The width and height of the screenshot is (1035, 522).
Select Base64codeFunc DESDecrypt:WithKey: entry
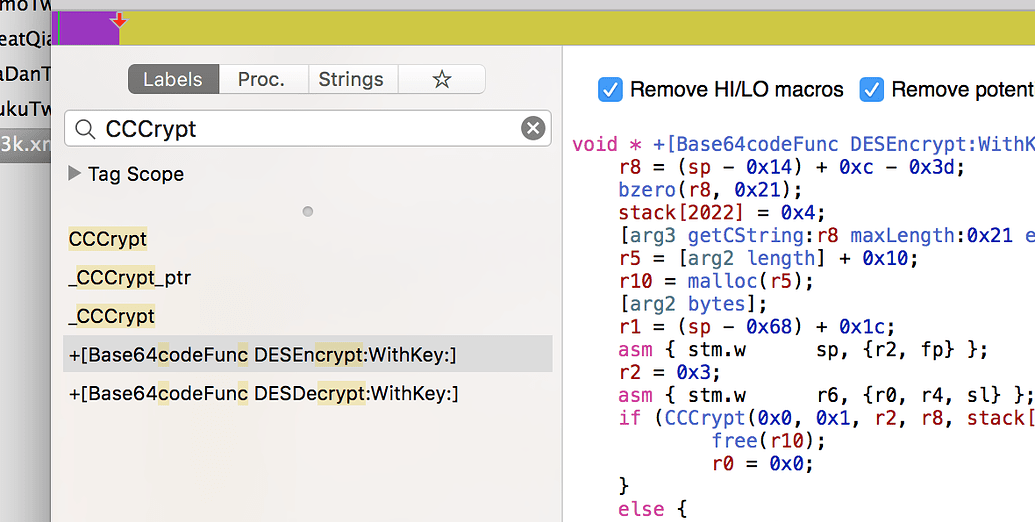(x=263, y=394)
